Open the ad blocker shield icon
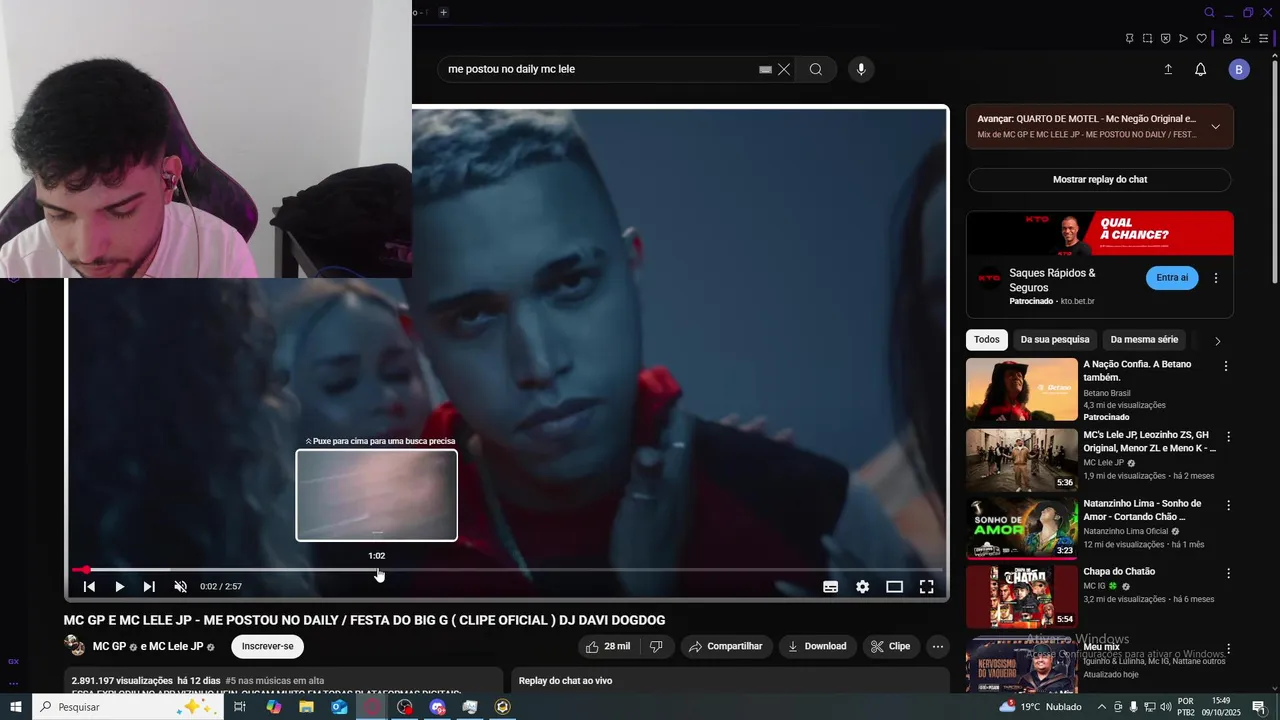 click(x=1165, y=39)
